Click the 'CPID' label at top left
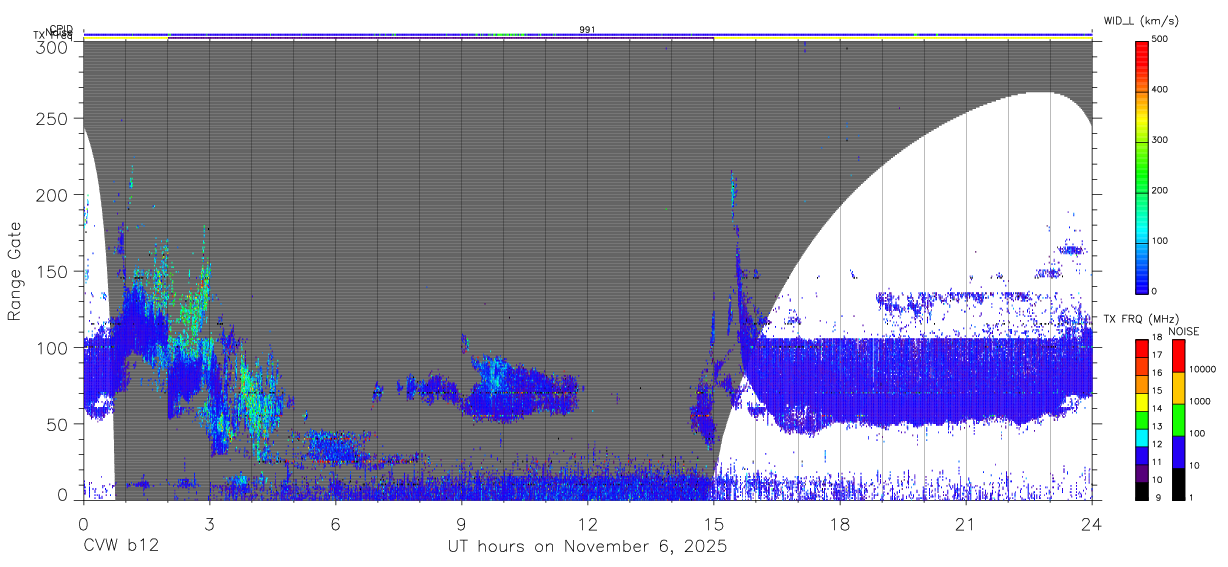Image resolution: width=1228 pixels, height=567 pixels. 61,30
